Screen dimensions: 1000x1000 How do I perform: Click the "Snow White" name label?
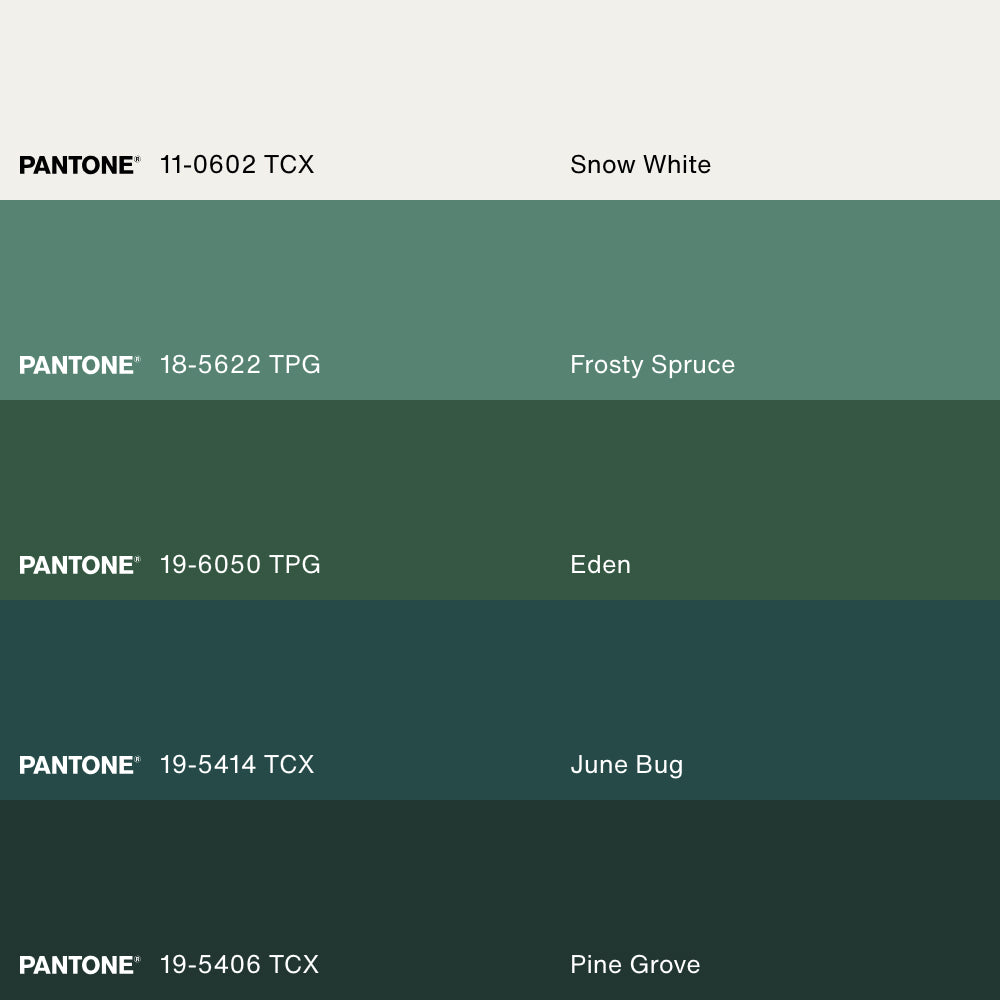pyautogui.click(x=640, y=165)
